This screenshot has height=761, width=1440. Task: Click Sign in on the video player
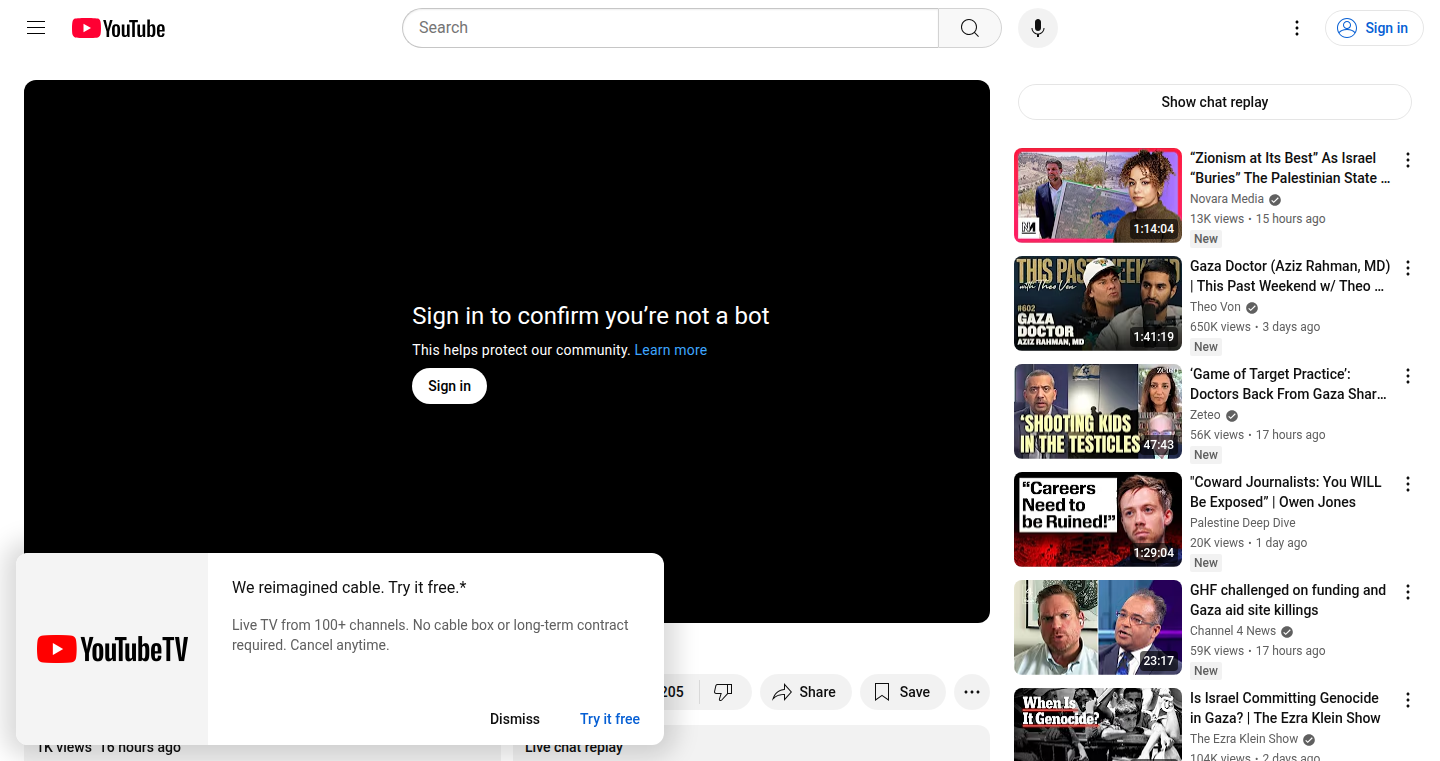(x=449, y=386)
